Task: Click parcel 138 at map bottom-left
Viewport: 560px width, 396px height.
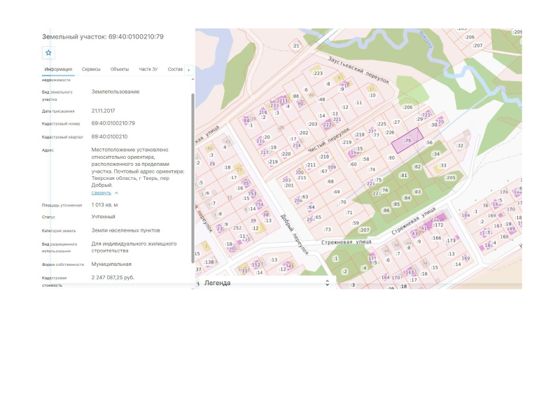Action: (209, 262)
